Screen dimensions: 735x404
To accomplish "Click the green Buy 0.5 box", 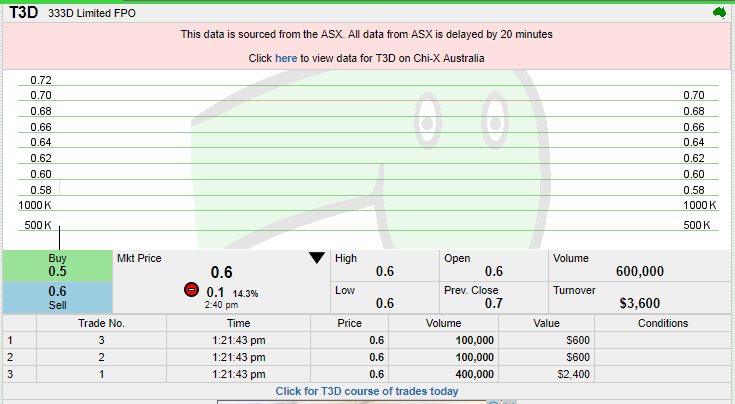I will click(58, 266).
